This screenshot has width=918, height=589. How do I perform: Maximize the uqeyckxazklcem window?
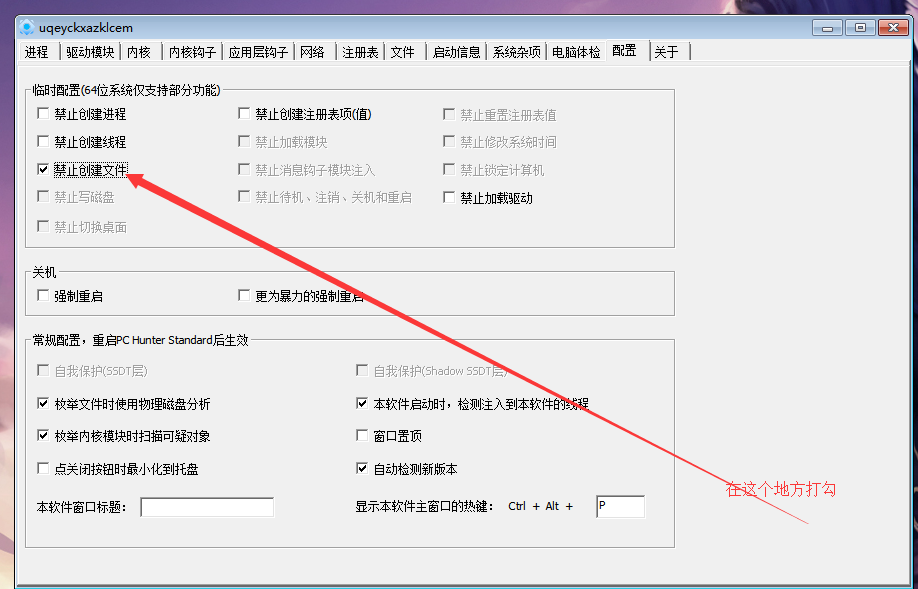coord(860,28)
